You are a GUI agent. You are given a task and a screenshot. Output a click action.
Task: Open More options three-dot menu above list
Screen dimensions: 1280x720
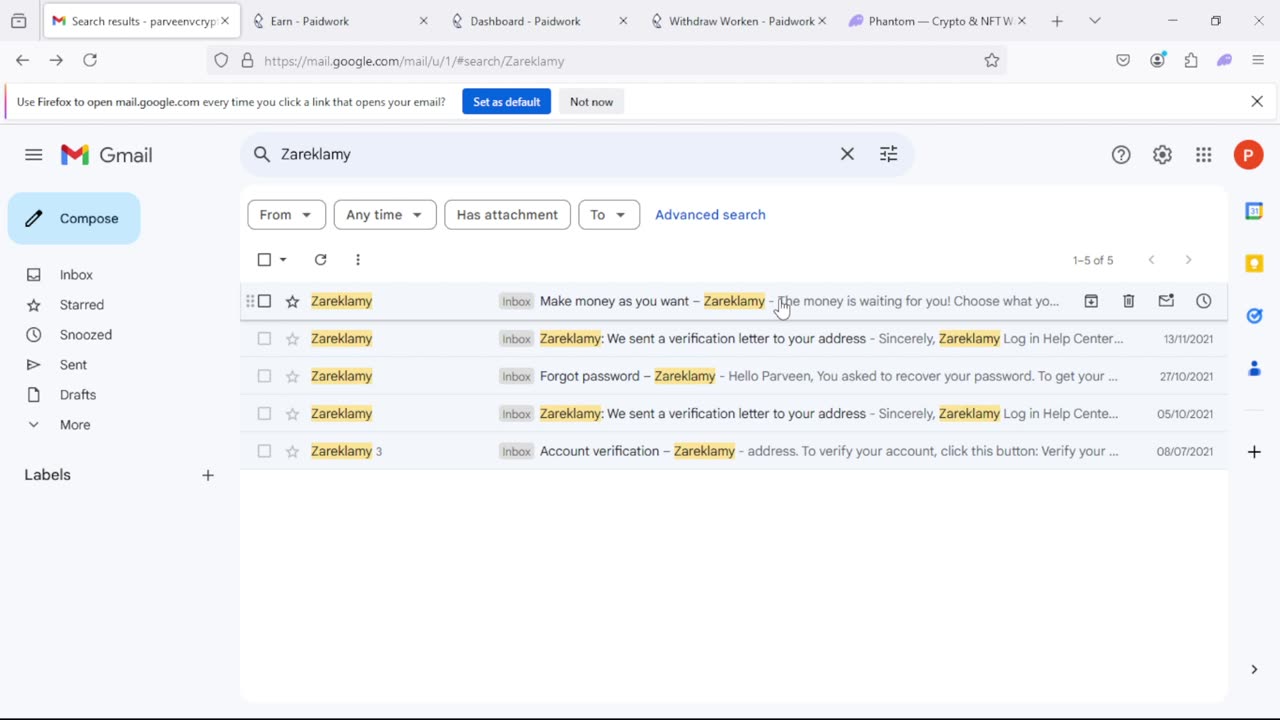click(x=358, y=260)
